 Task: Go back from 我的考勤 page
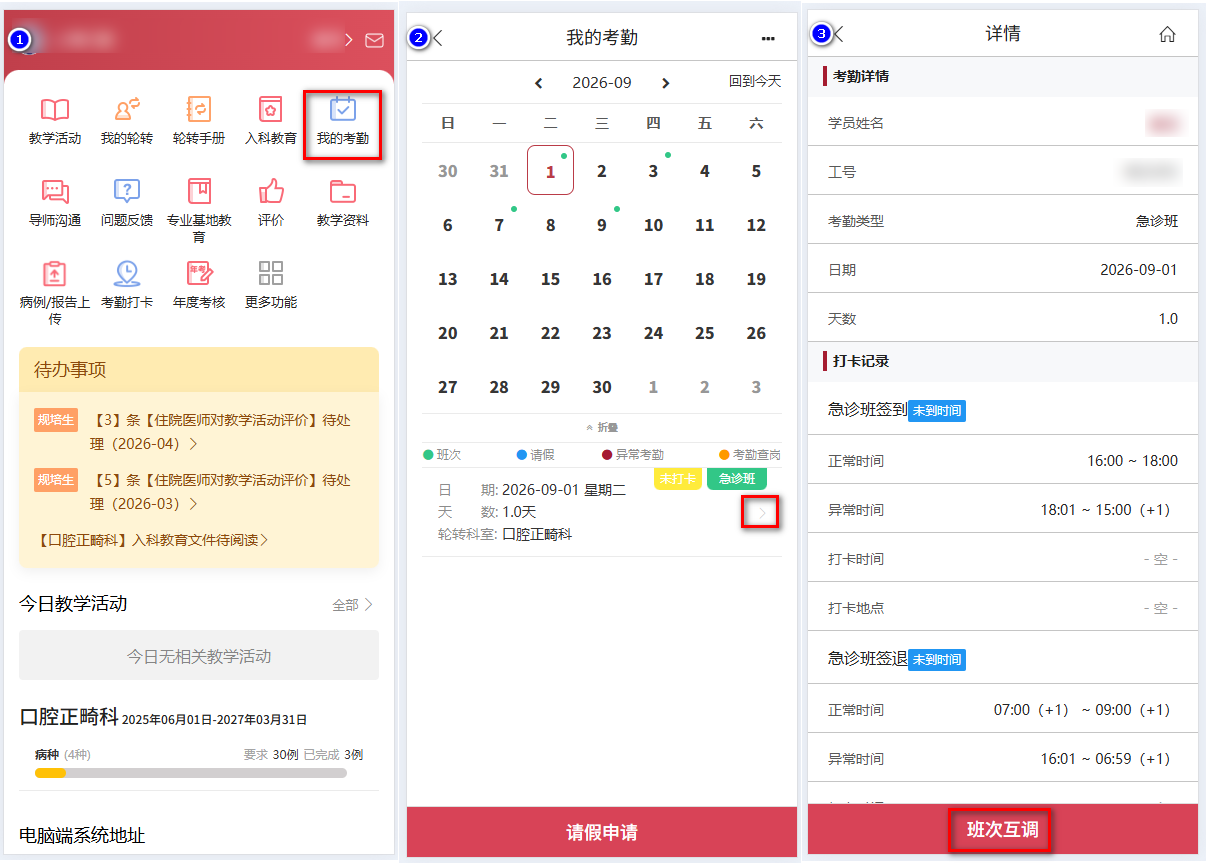[437, 38]
